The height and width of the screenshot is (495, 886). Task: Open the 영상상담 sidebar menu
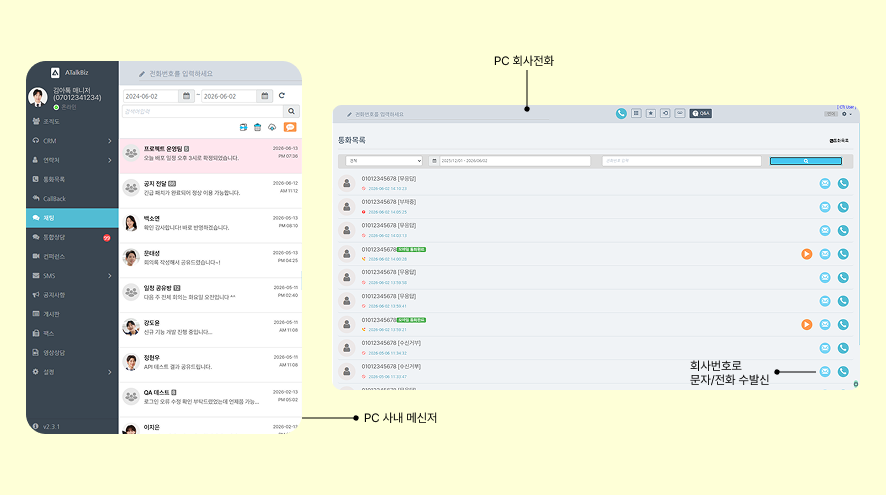pyautogui.click(x=72, y=353)
